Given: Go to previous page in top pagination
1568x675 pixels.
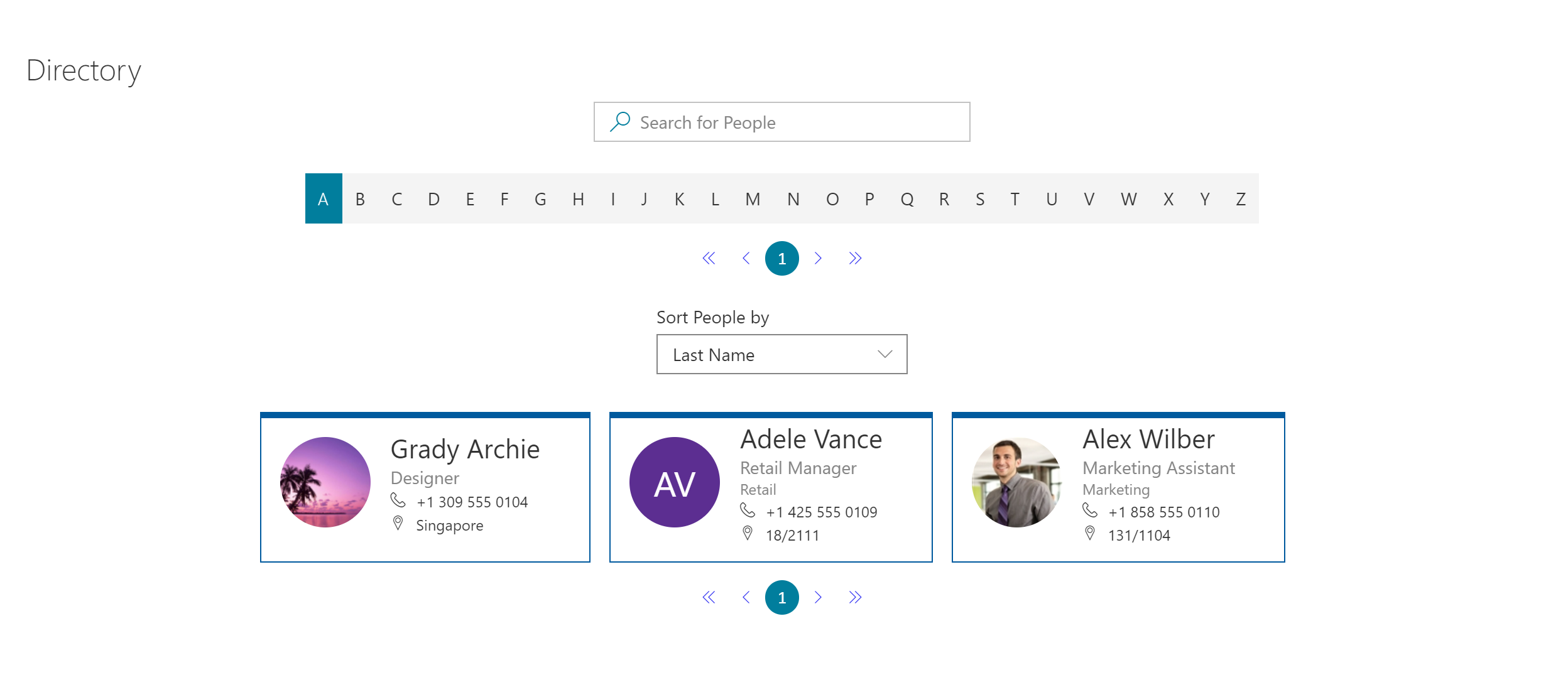Looking at the screenshot, I should pos(746,258).
